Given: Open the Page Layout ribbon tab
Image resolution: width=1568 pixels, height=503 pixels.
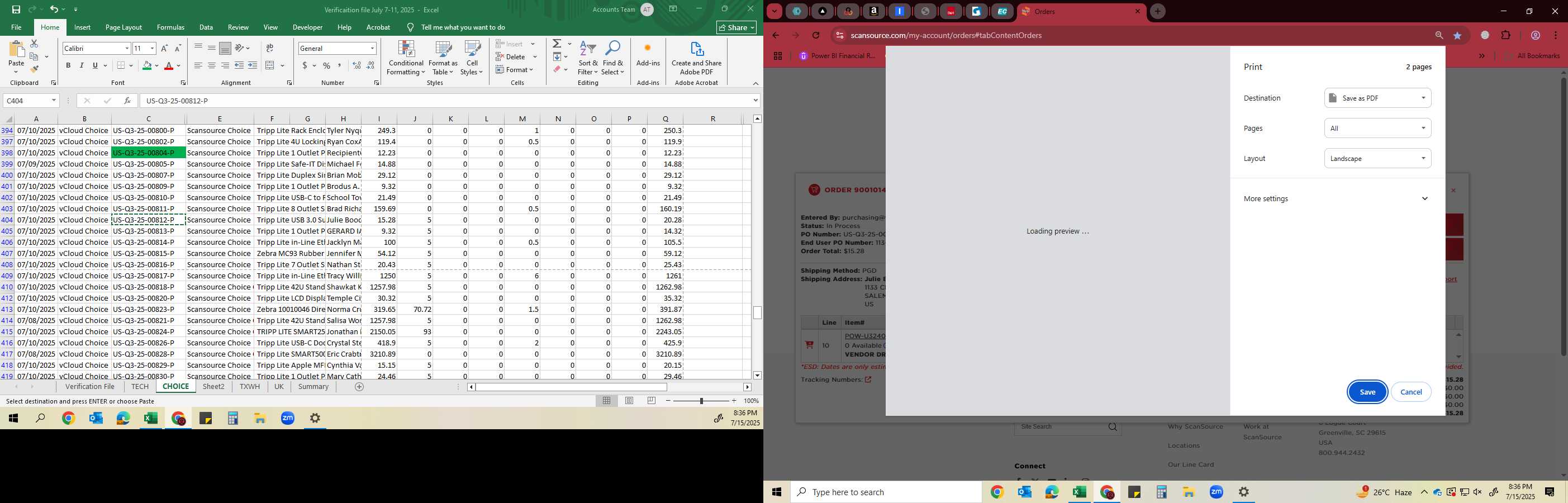Looking at the screenshot, I should 123,27.
